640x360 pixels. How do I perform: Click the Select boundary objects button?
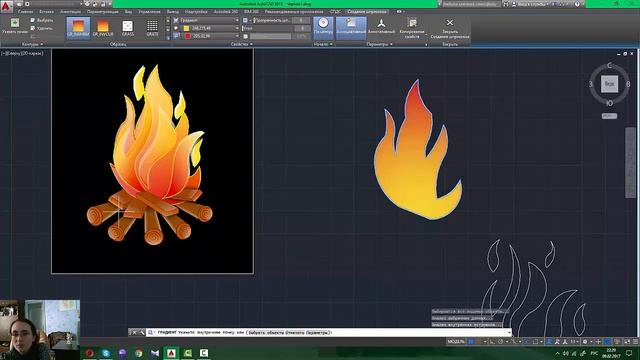point(41,20)
